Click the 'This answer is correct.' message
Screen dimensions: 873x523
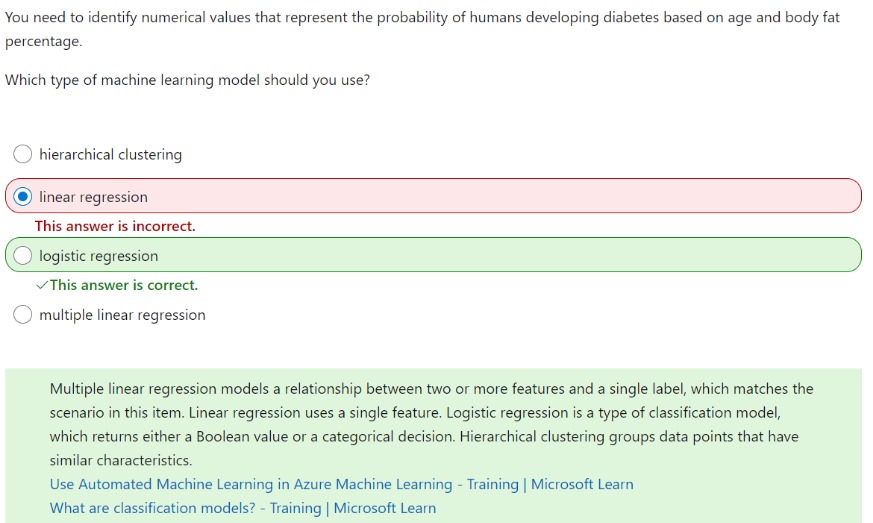pyautogui.click(x=124, y=285)
